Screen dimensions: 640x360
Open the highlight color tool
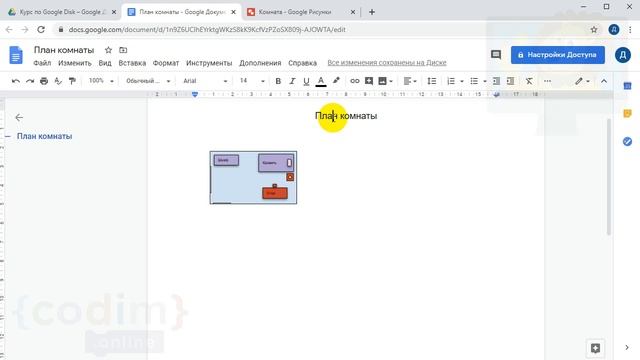coord(336,81)
